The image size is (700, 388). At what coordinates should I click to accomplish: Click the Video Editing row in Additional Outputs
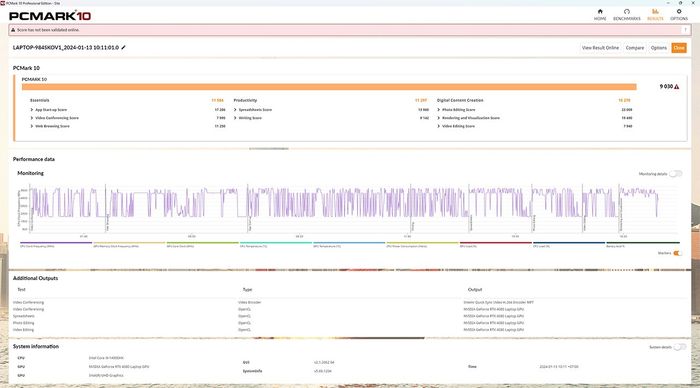tap(350, 330)
